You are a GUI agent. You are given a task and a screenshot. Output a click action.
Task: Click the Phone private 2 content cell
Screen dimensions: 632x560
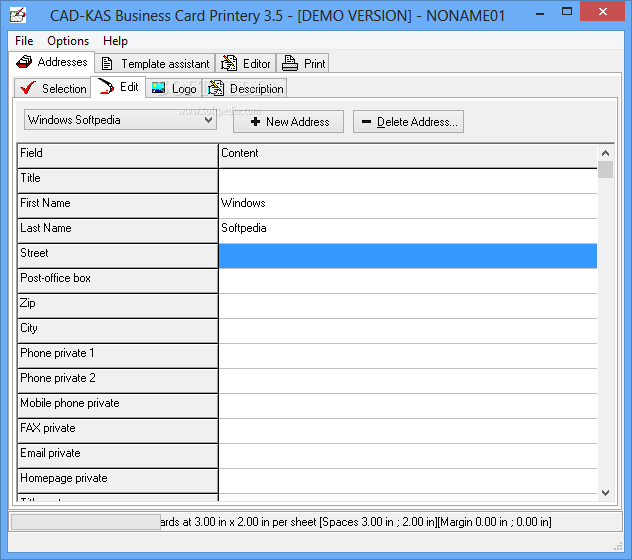(x=408, y=381)
